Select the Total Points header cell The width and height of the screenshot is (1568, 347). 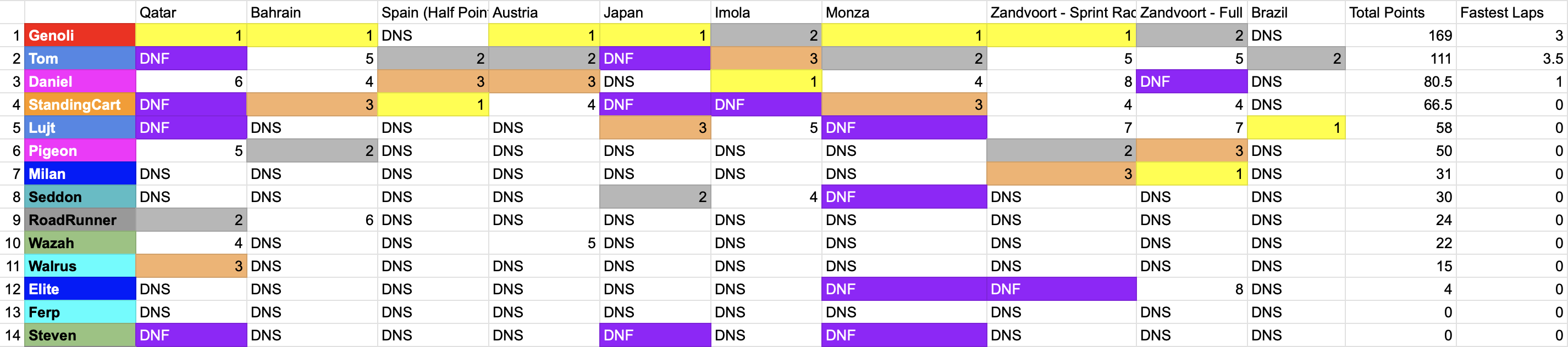tap(1399, 12)
